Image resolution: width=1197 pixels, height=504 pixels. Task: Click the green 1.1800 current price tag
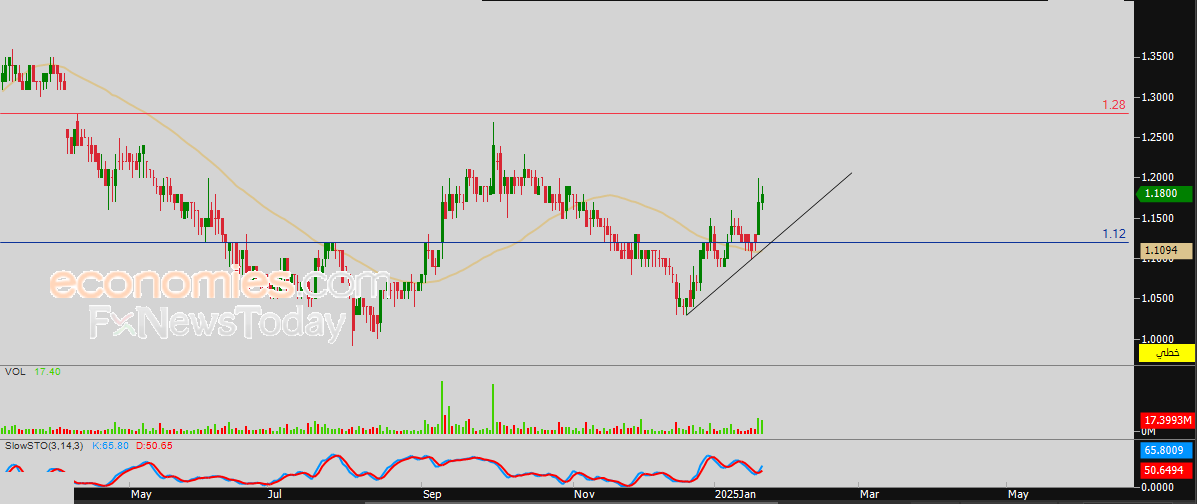[1165, 194]
